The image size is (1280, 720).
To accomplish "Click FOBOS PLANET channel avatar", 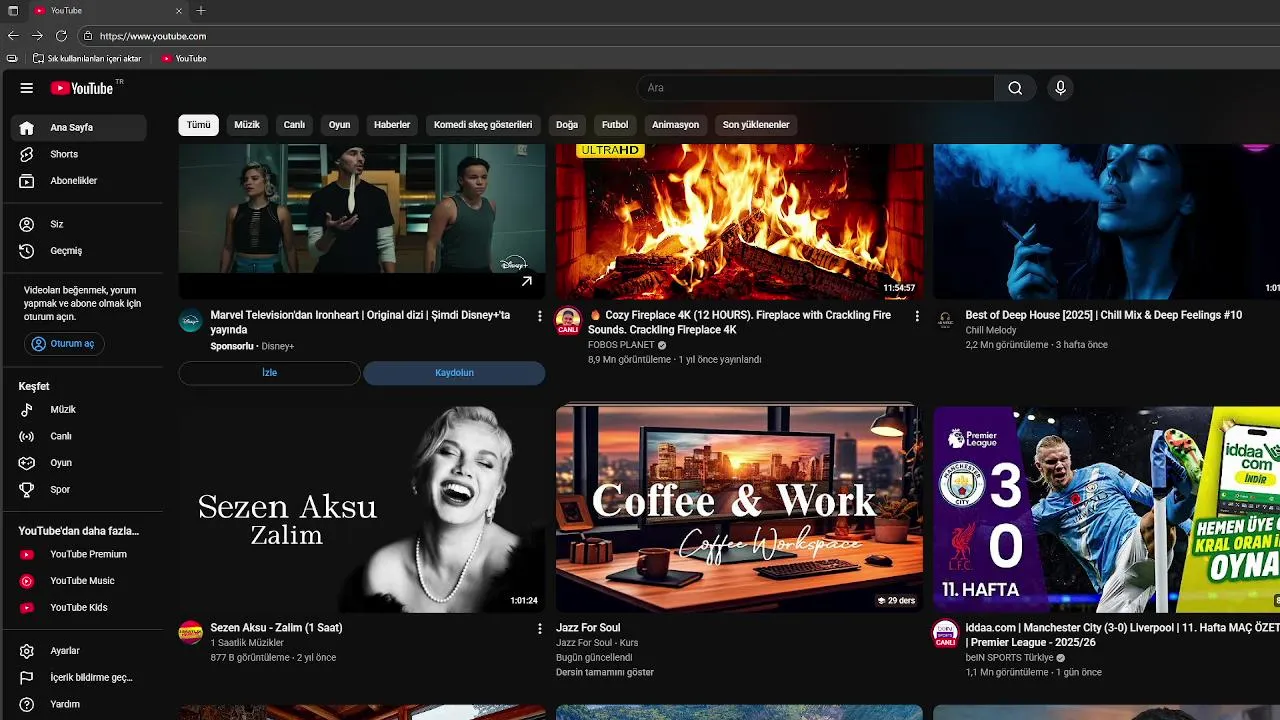I will click(568, 320).
